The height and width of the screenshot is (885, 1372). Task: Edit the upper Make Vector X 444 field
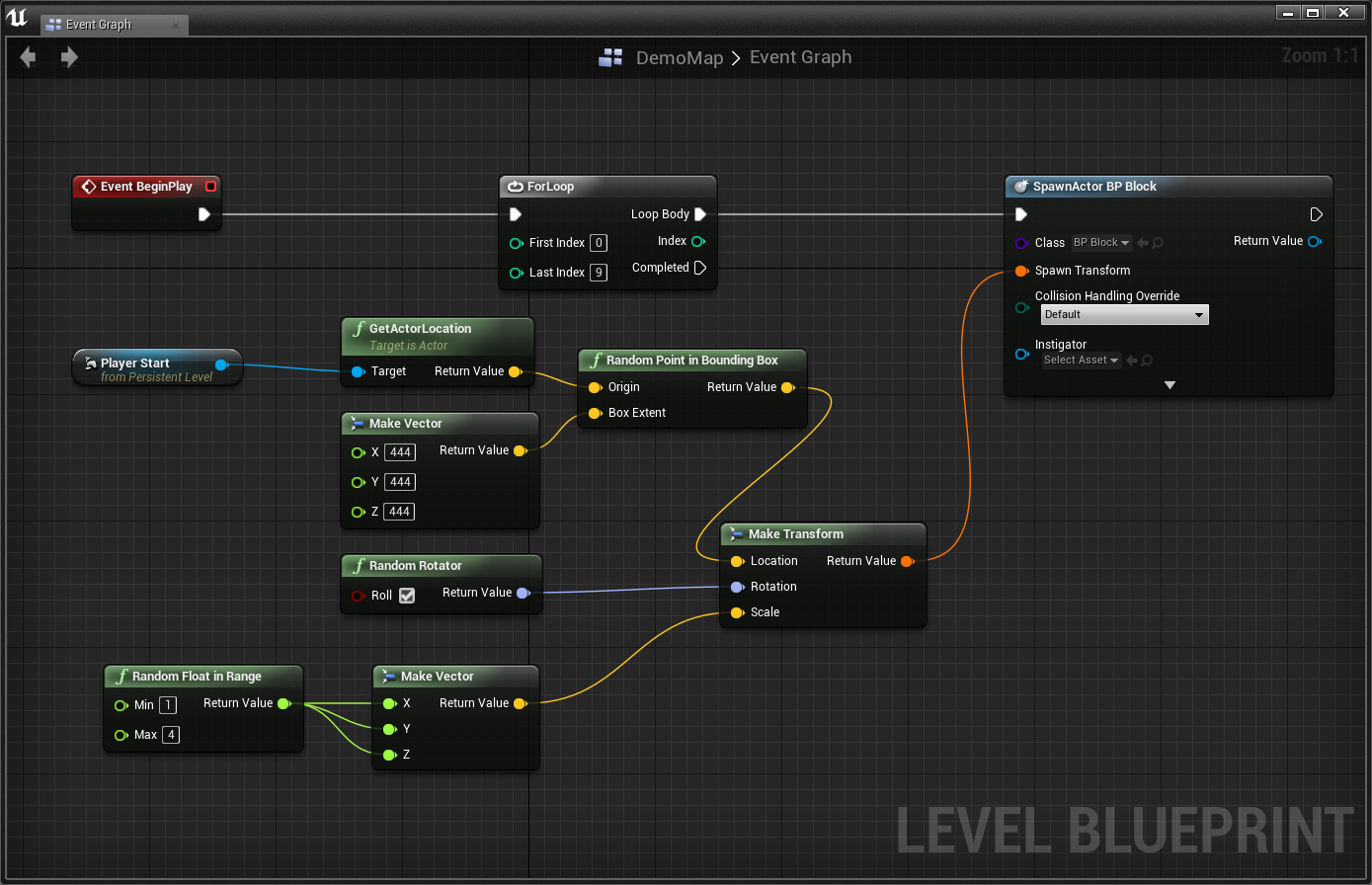(400, 452)
